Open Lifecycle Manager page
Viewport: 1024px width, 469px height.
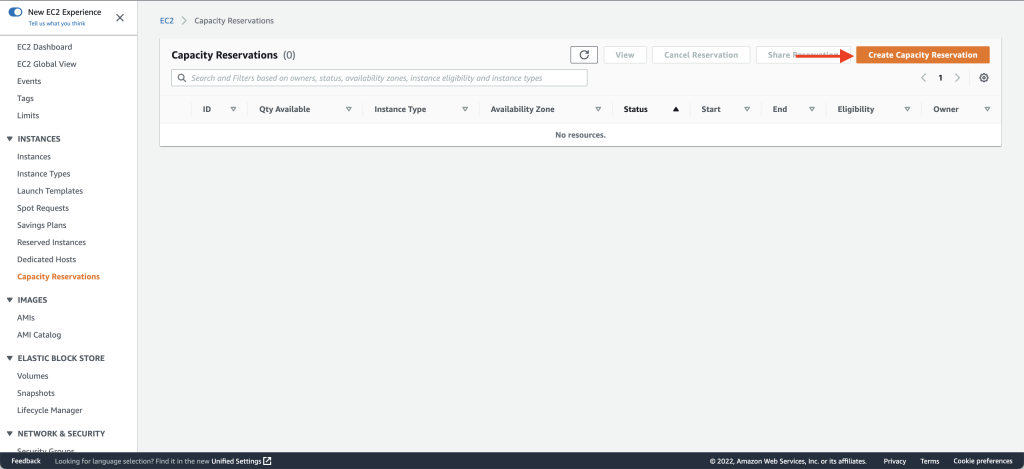(x=50, y=410)
